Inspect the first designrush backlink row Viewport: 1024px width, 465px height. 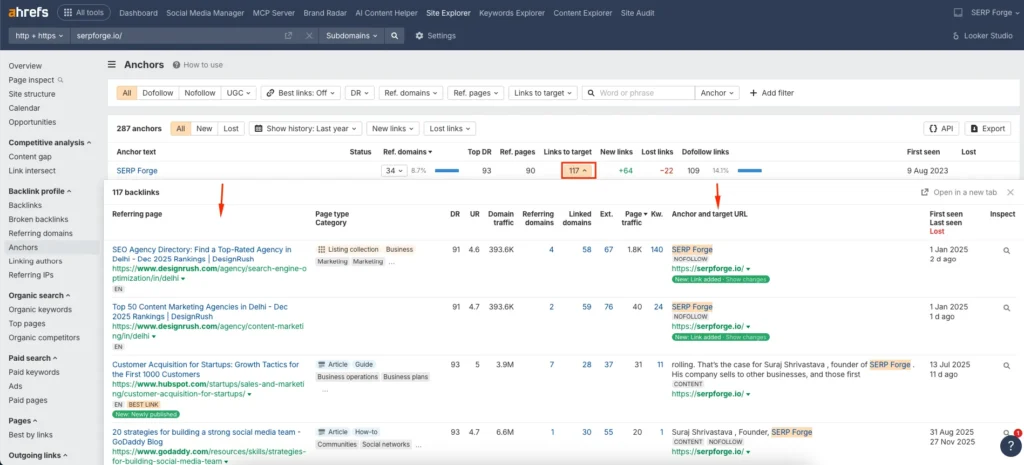tap(1006, 250)
